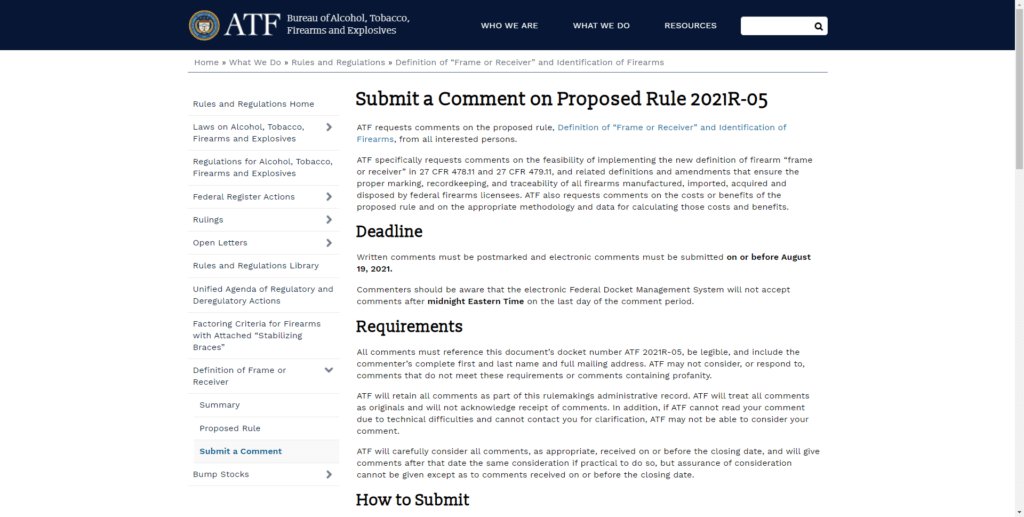Click the ATF Bureau name header text

pos(348,24)
